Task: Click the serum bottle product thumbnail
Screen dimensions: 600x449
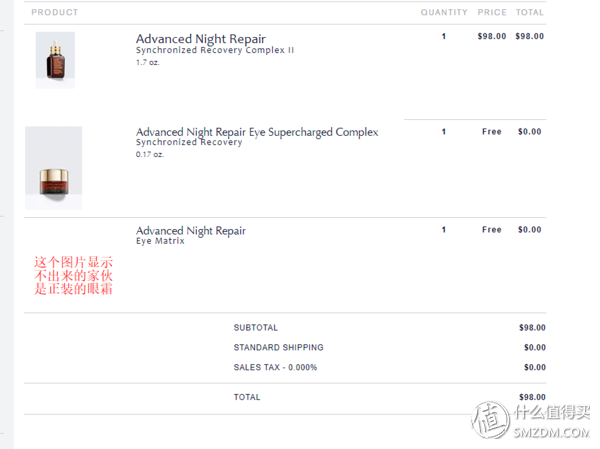Action: [55, 60]
